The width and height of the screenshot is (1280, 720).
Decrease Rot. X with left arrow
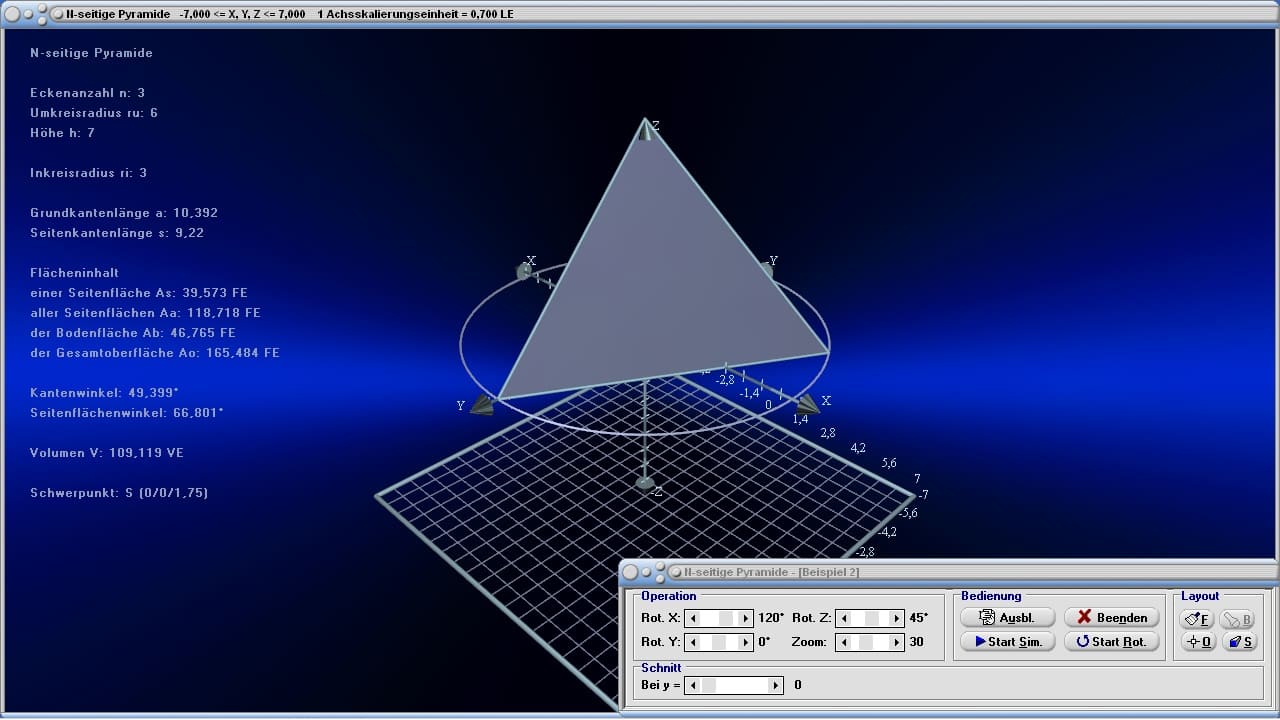[692, 619]
